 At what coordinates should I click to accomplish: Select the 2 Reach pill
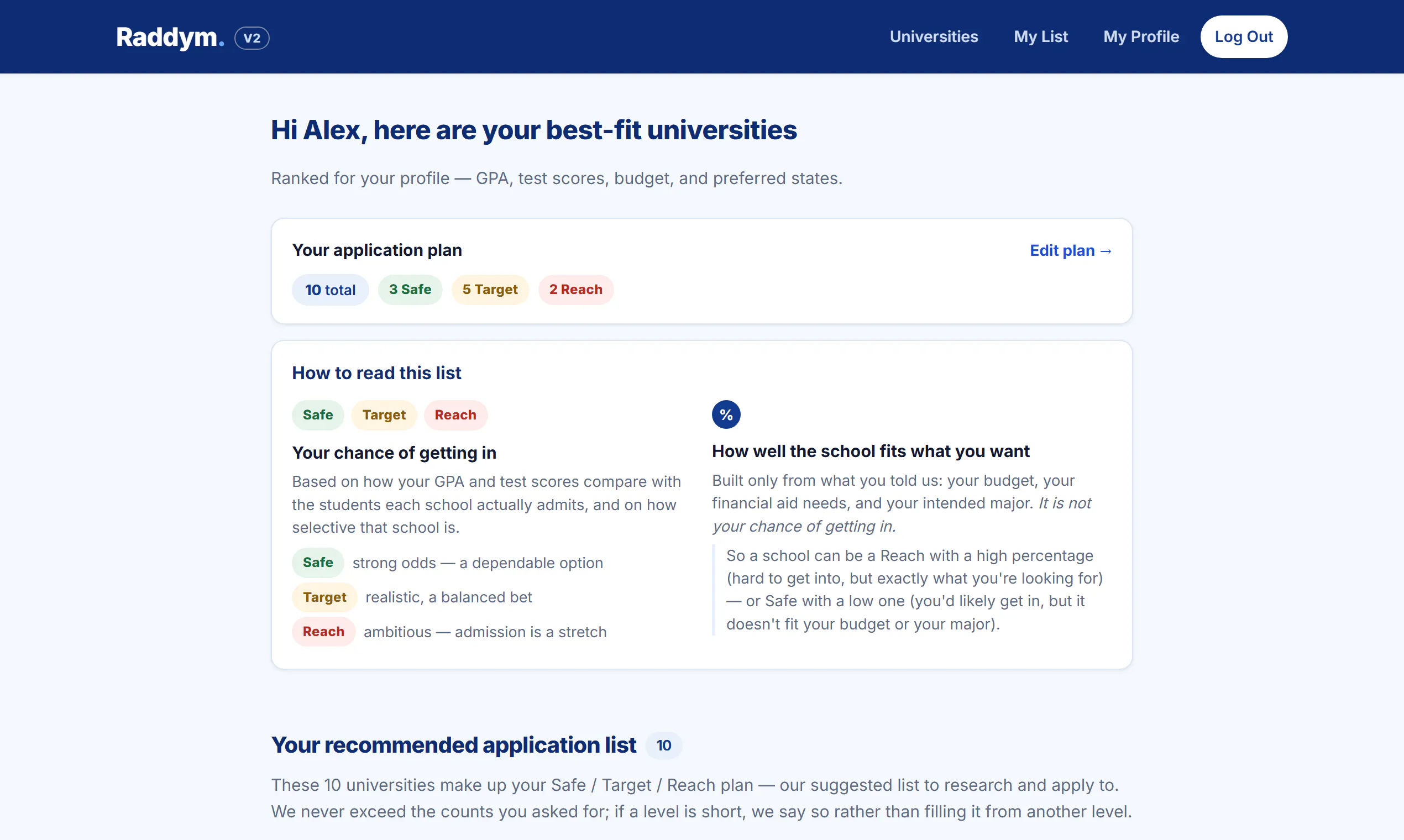click(575, 290)
